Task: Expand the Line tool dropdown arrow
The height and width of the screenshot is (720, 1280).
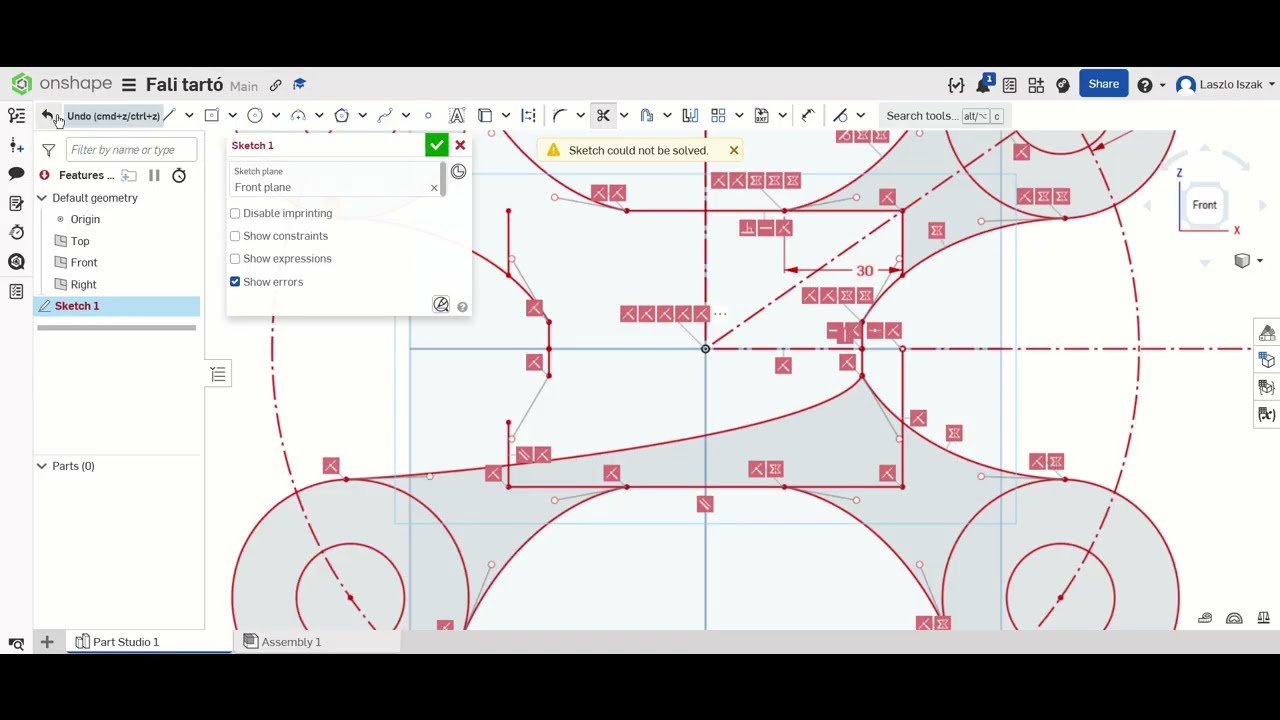Action: [x=189, y=116]
